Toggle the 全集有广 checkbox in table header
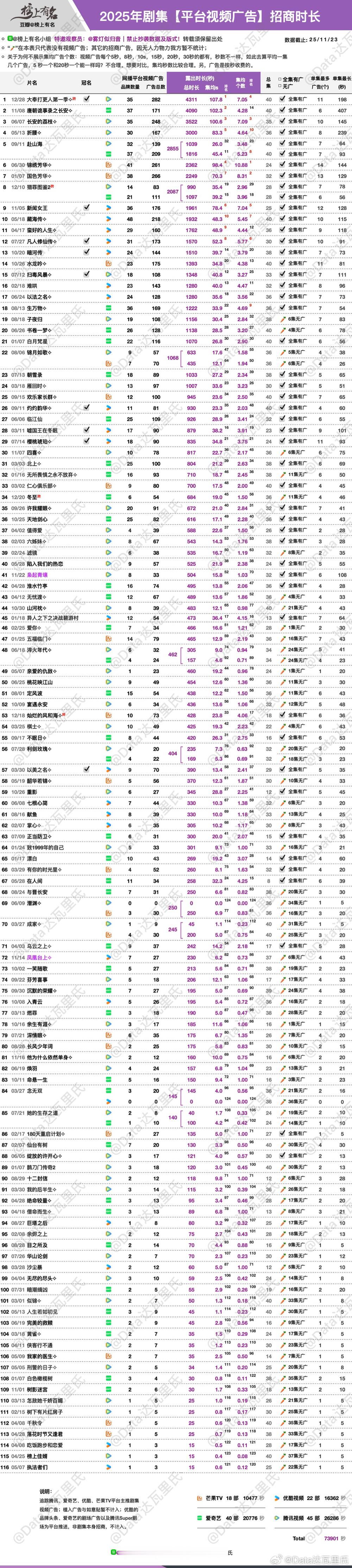Screen dimensions: 352x1568 [280, 79]
